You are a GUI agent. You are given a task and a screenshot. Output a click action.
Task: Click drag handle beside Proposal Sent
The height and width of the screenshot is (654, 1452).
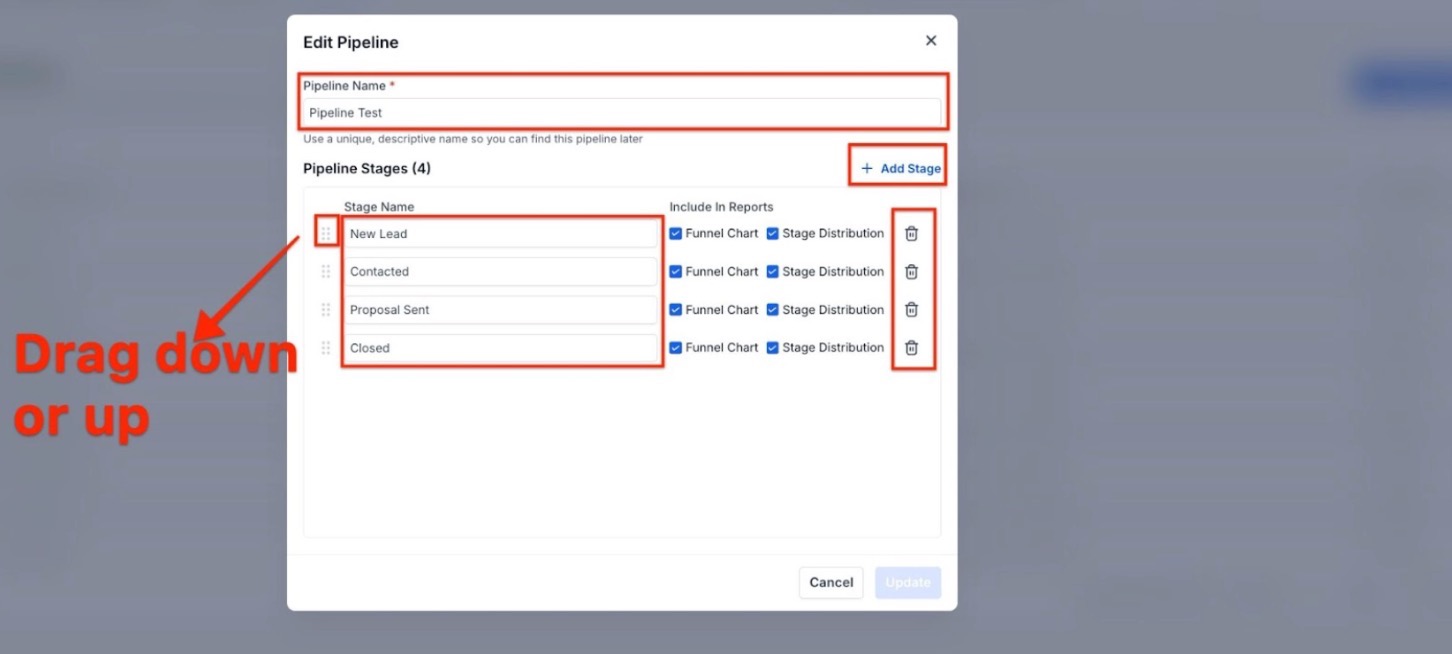coord(326,310)
